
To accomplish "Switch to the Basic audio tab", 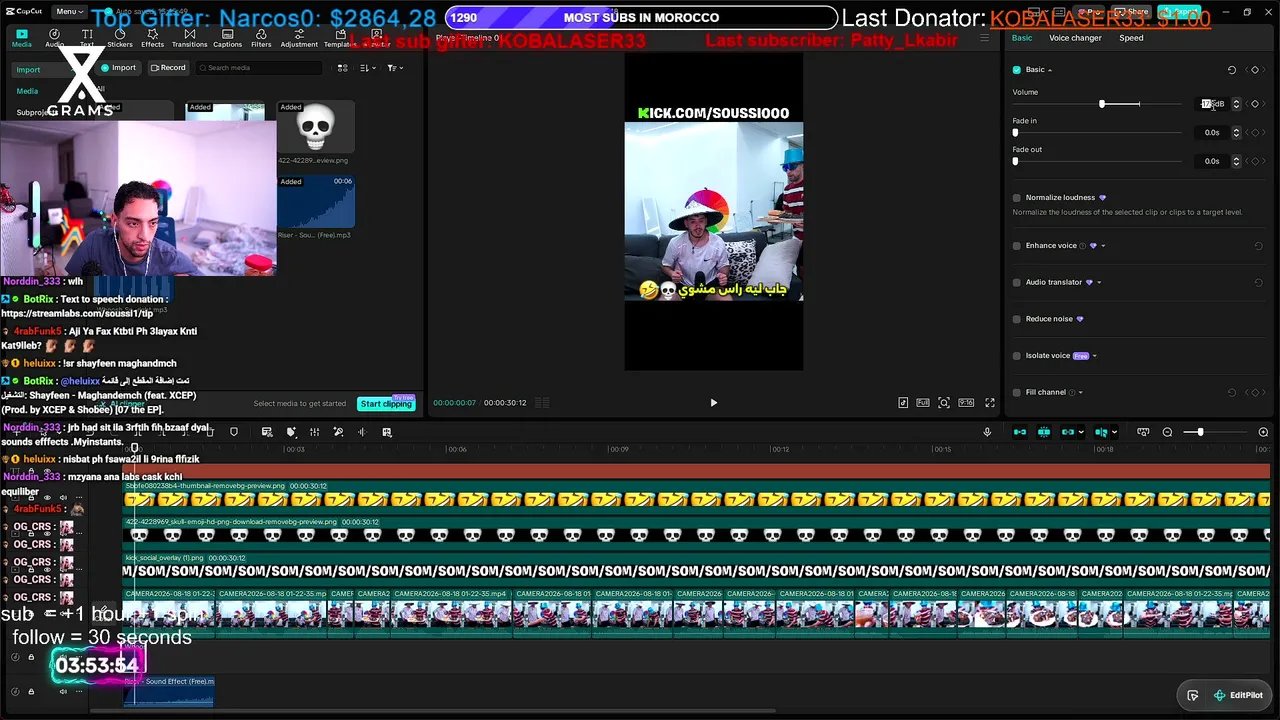I will (1022, 38).
